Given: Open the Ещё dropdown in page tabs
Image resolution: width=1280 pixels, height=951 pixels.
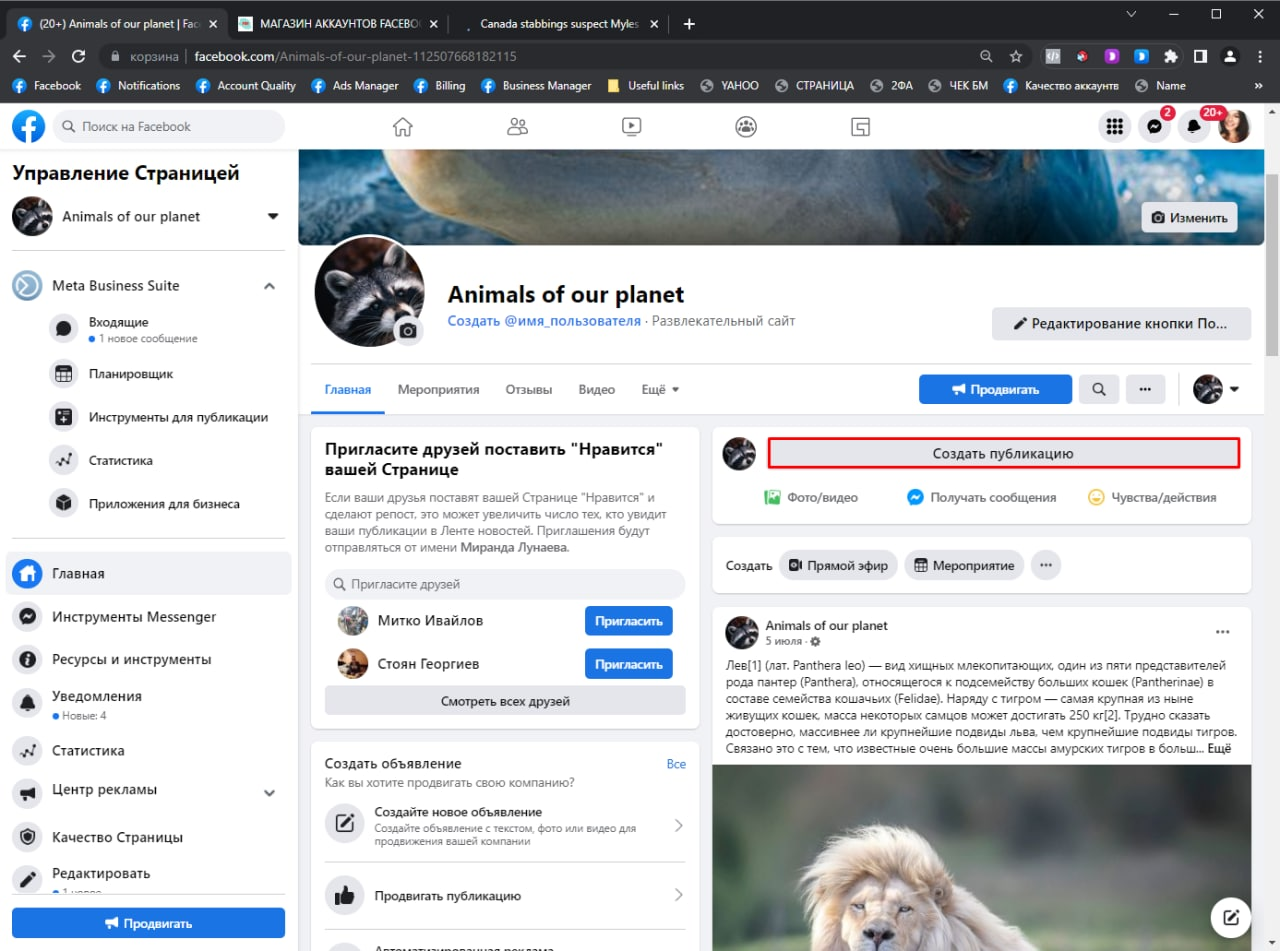Looking at the screenshot, I should [x=660, y=389].
